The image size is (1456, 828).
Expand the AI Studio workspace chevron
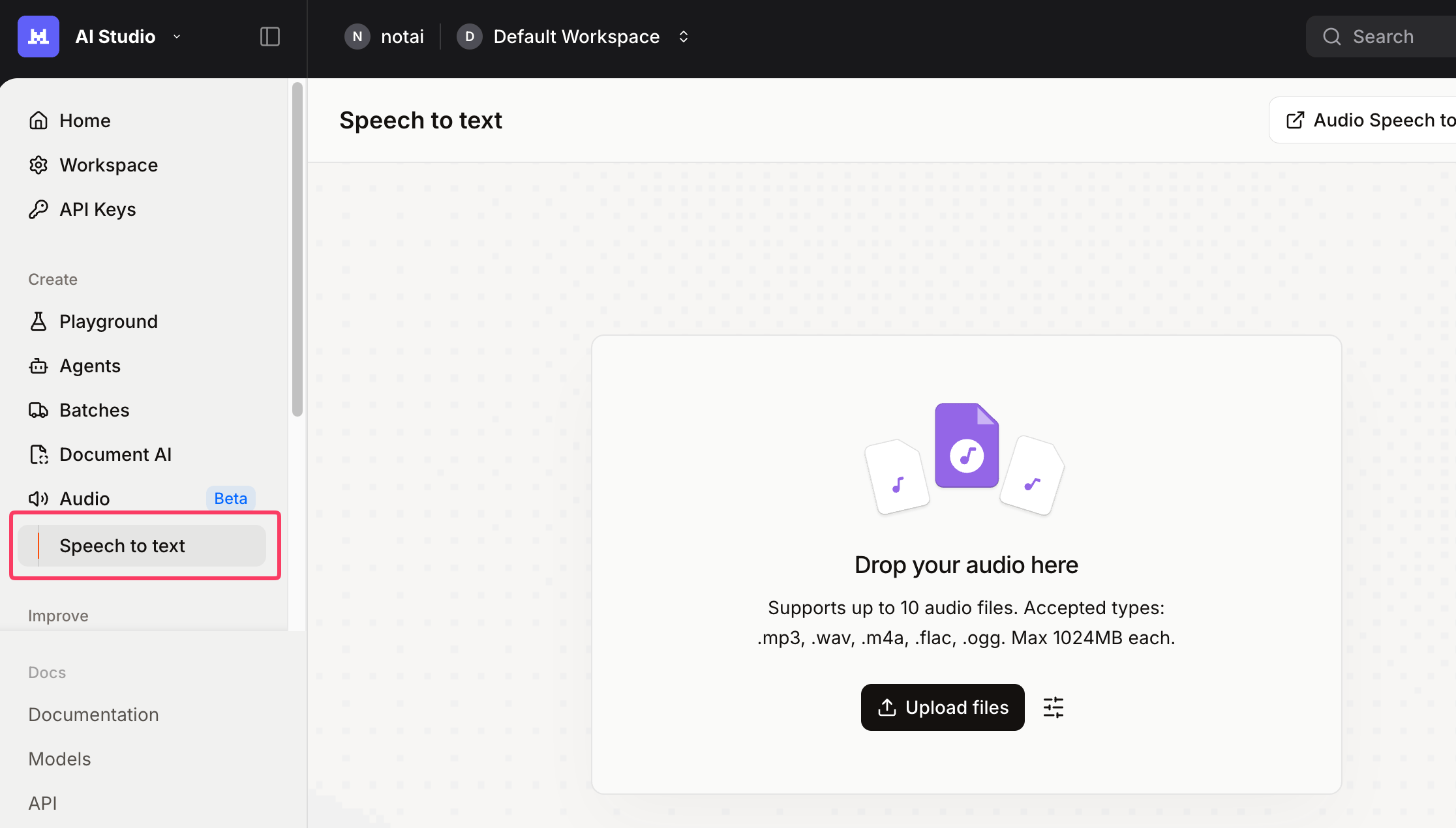(176, 37)
